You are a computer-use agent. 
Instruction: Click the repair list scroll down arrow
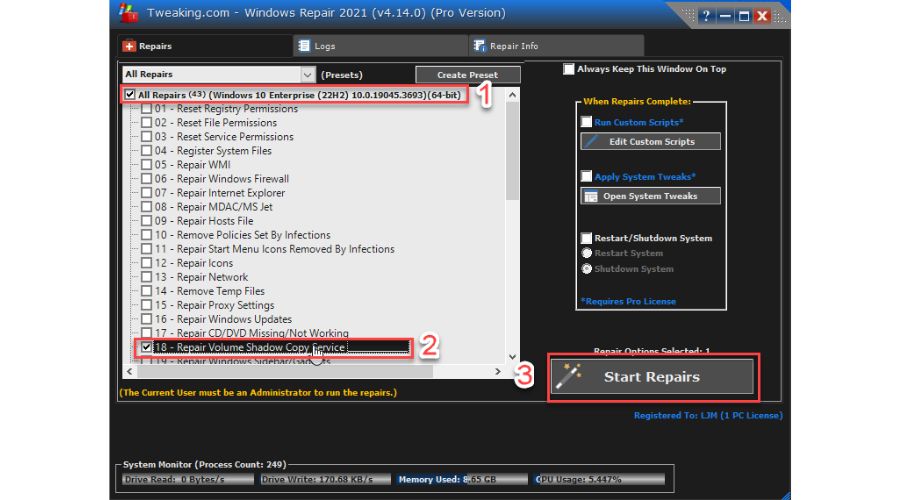point(512,356)
